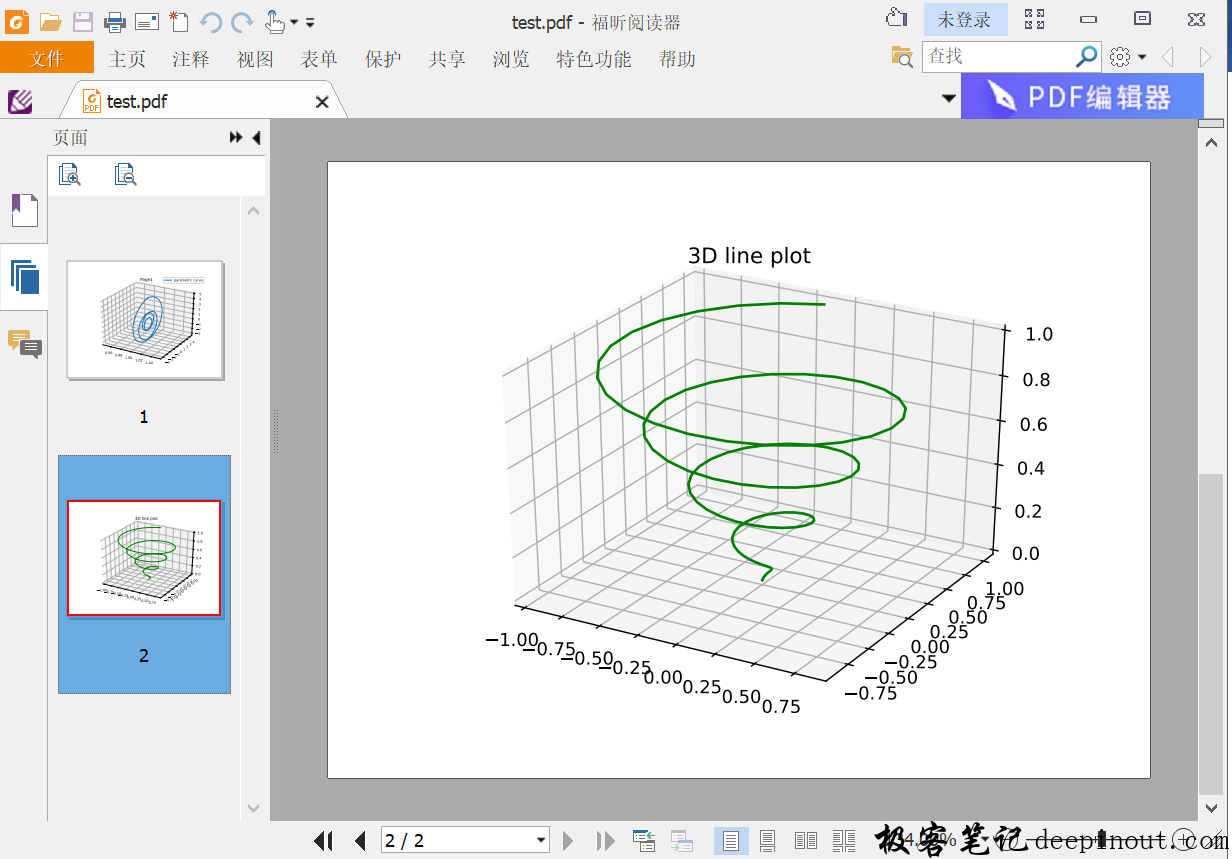This screenshot has width=1232, height=859.
Task: Click the 未登录 login button
Action: click(x=964, y=19)
